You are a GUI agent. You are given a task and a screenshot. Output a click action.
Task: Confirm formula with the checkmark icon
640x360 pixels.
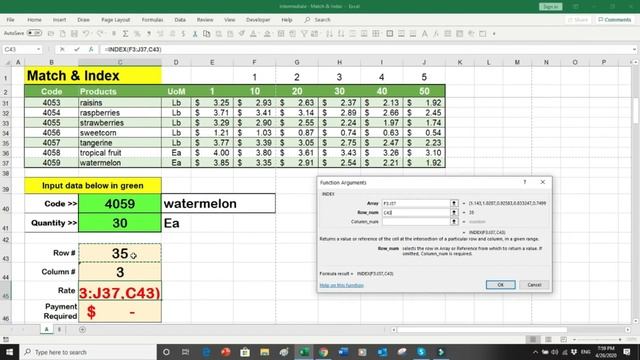[77, 49]
